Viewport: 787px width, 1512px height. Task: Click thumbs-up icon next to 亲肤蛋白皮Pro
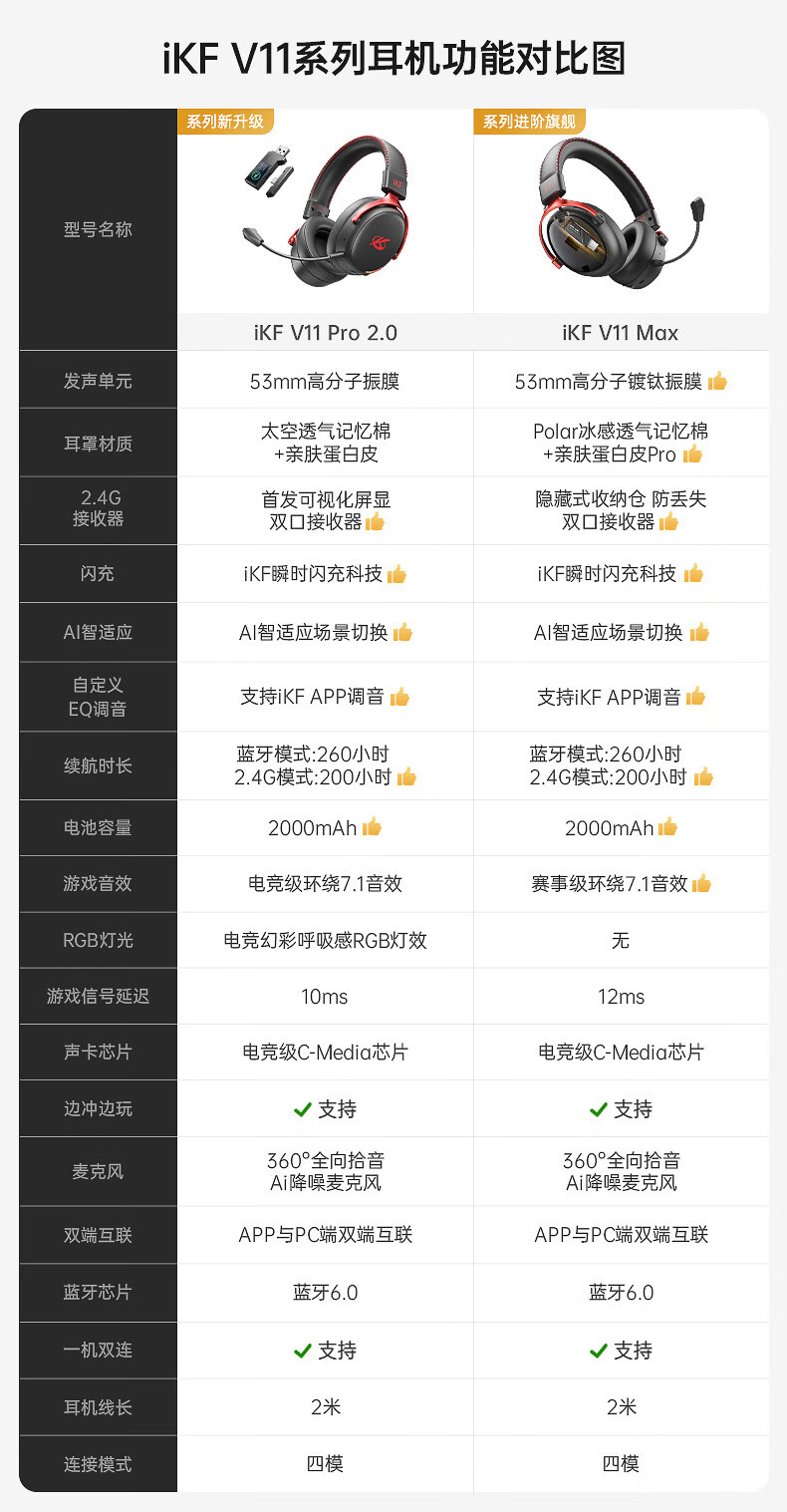692,454
